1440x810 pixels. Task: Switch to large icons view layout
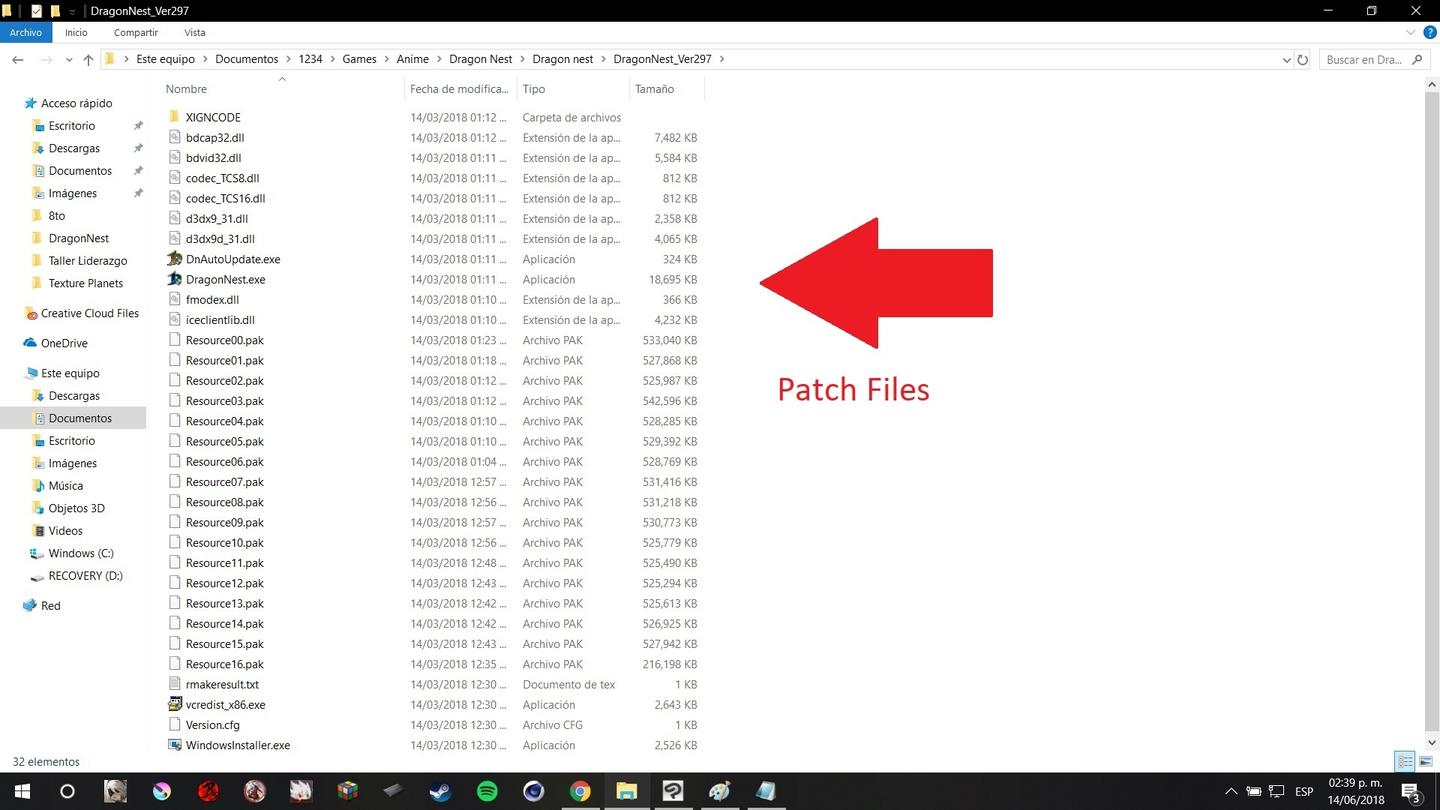(x=1426, y=762)
